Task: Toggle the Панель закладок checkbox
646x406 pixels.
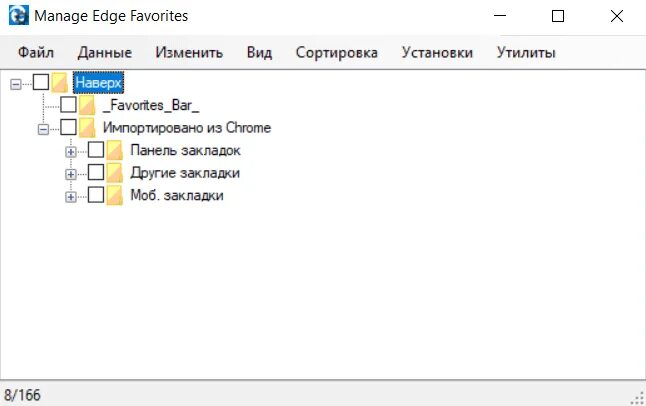Action: point(96,151)
